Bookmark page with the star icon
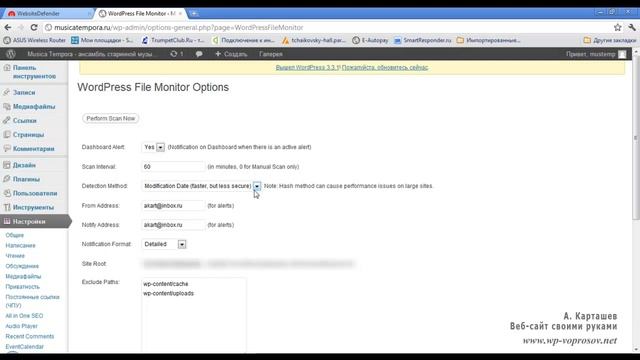Viewport: 640px width, 360px height. pyautogui.click(x=618, y=27)
